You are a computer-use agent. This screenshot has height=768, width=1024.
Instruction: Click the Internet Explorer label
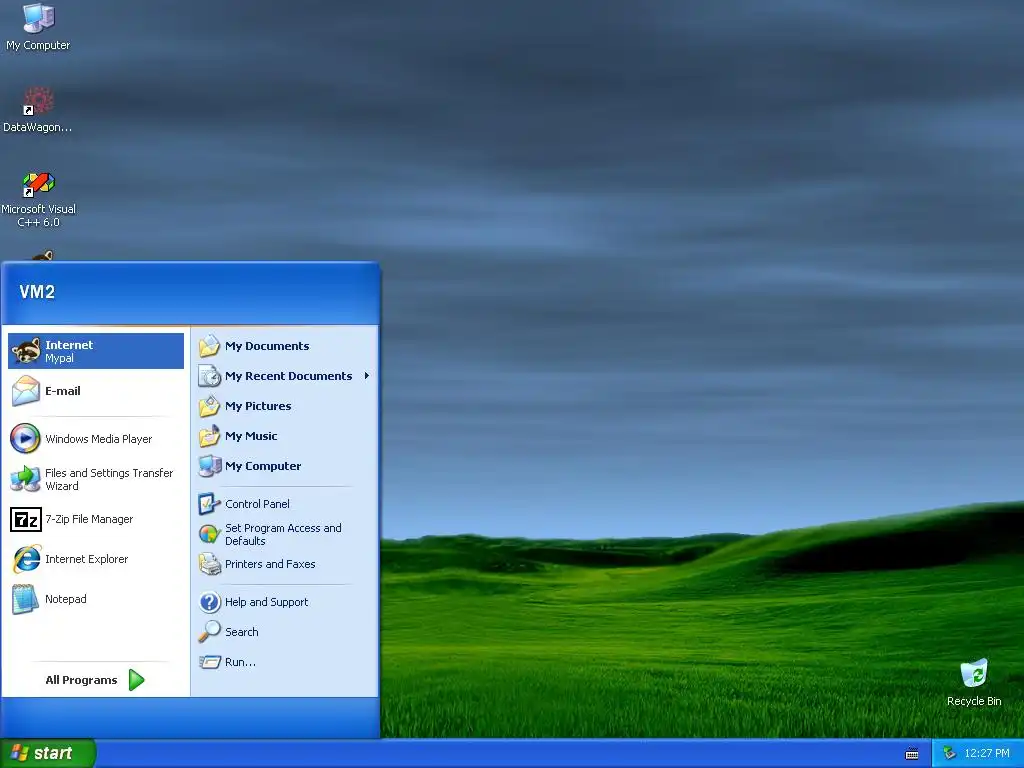click(x=86, y=559)
